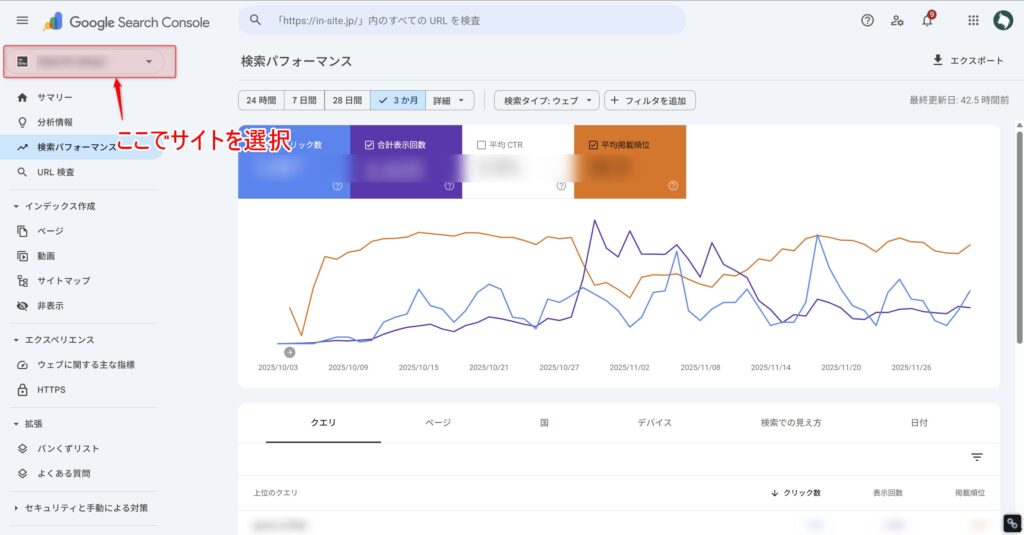Collapse the インデックス作成 section

pos(55,206)
